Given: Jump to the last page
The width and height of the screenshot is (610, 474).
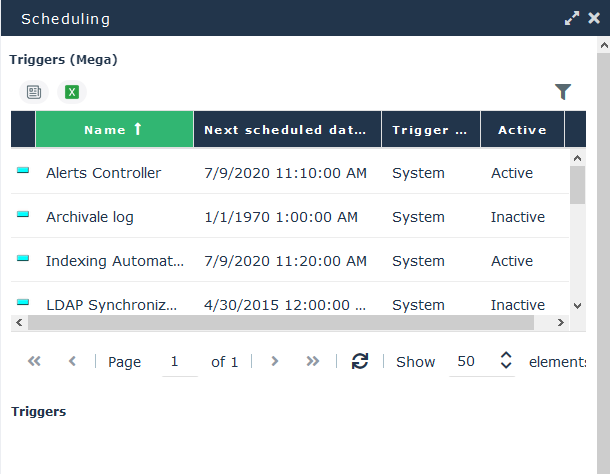Looking at the screenshot, I should click(x=312, y=362).
